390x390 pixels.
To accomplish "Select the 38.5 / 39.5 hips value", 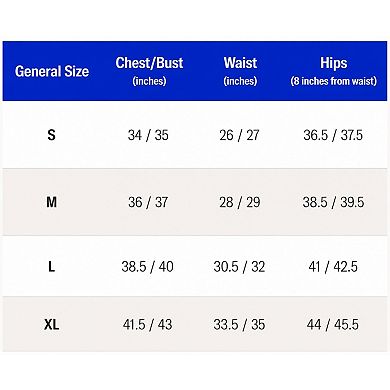I will [x=333, y=202].
